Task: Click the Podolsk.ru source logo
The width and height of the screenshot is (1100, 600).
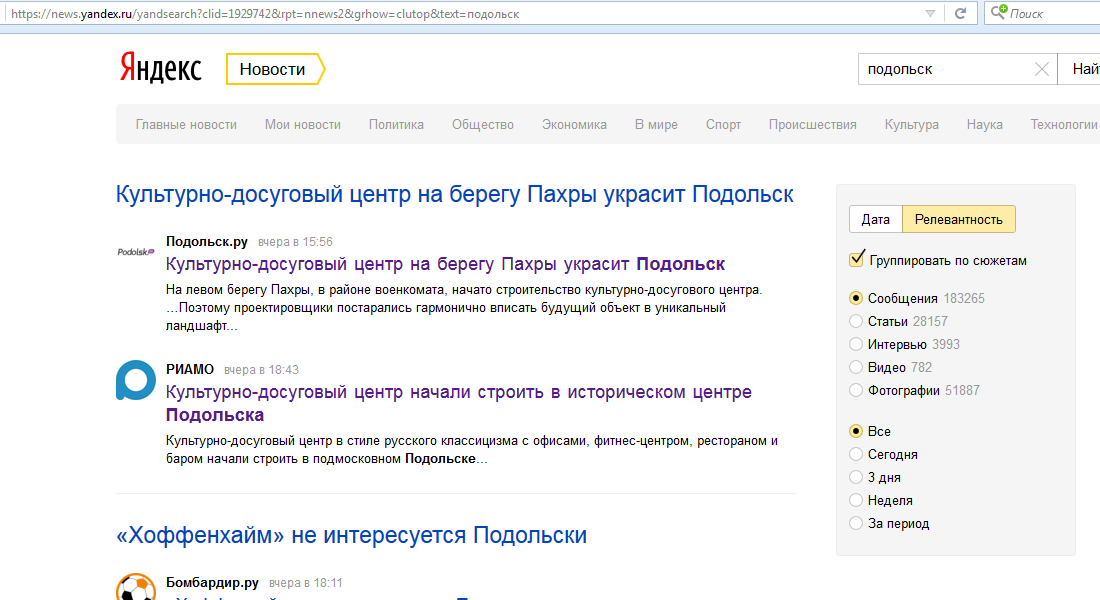Action: pos(136,251)
